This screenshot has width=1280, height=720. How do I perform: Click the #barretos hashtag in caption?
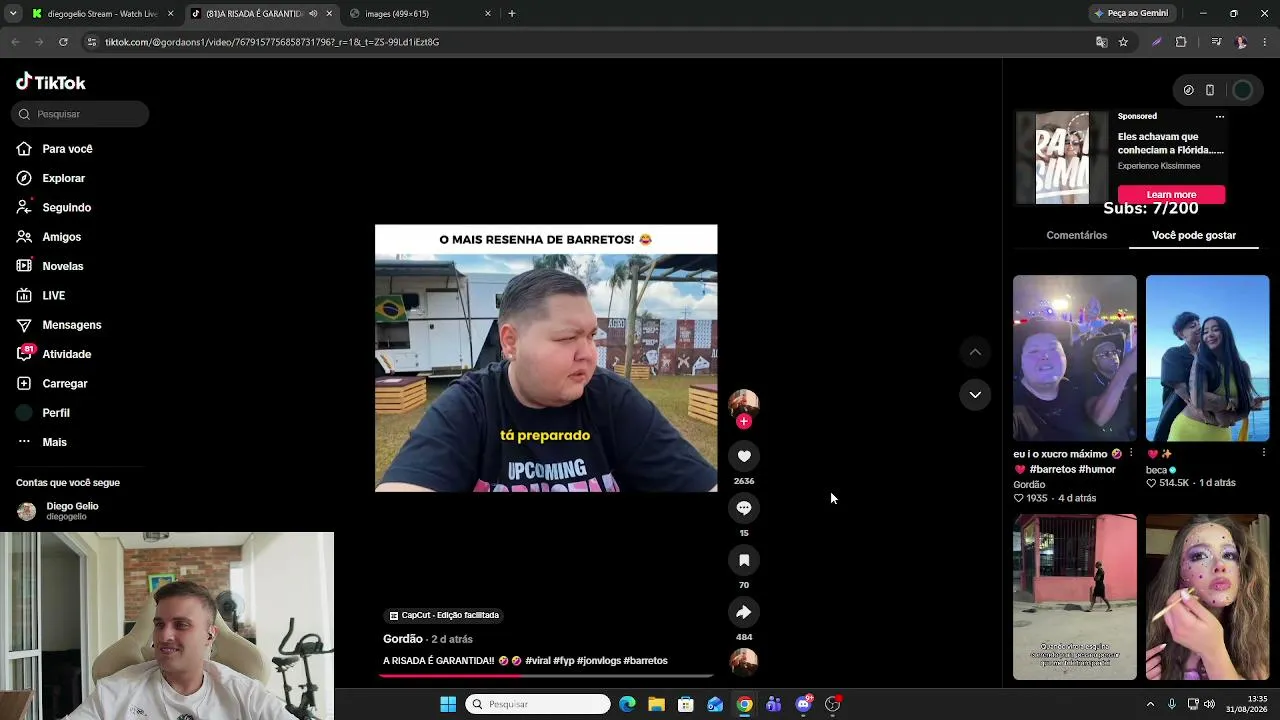pyautogui.click(x=645, y=661)
